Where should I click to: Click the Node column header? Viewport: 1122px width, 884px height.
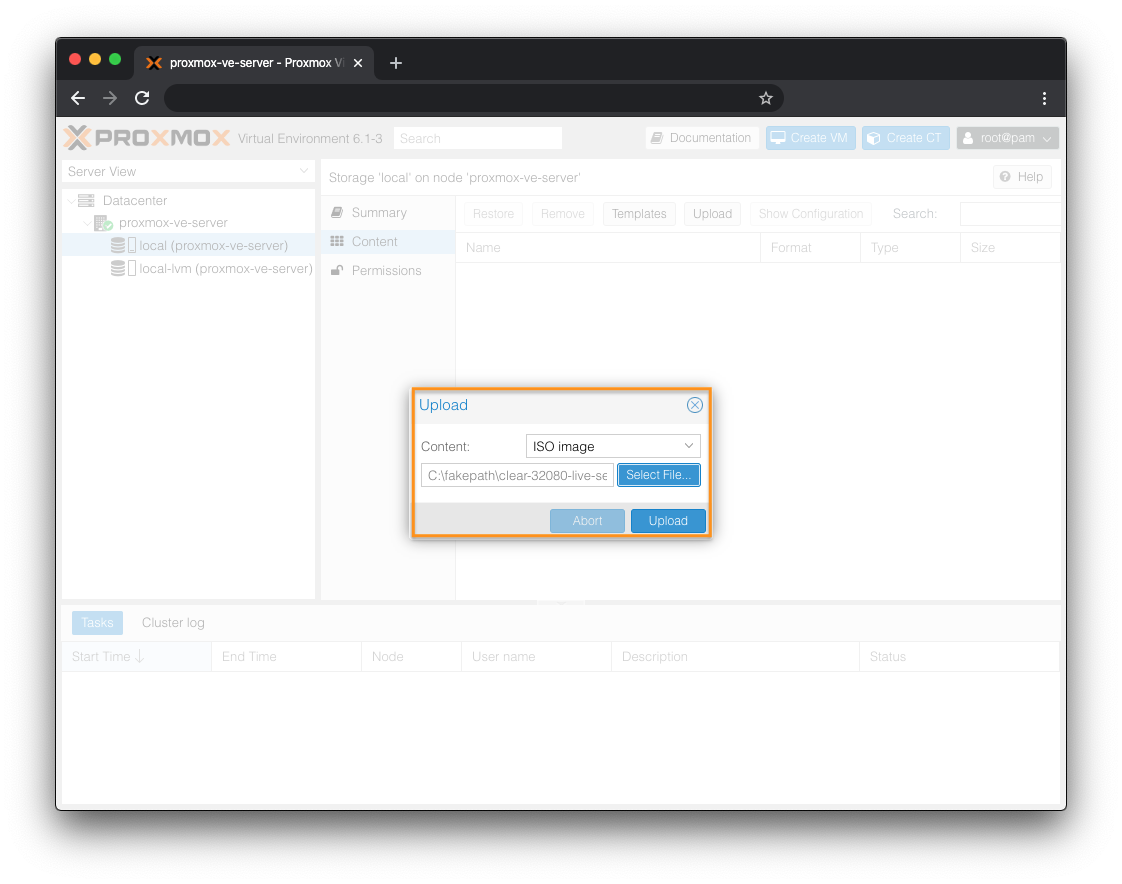(x=411, y=656)
